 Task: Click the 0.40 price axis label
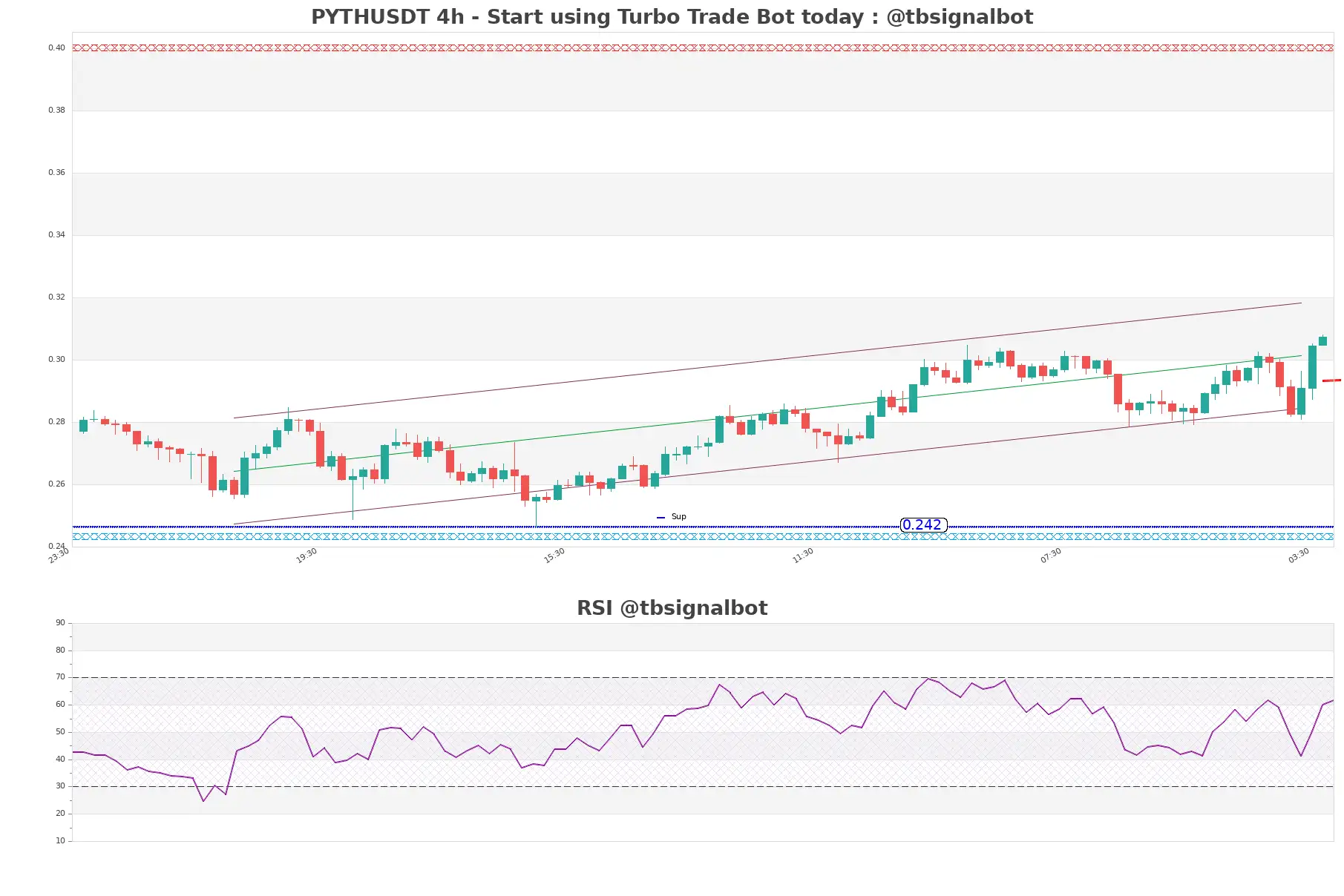coord(56,48)
